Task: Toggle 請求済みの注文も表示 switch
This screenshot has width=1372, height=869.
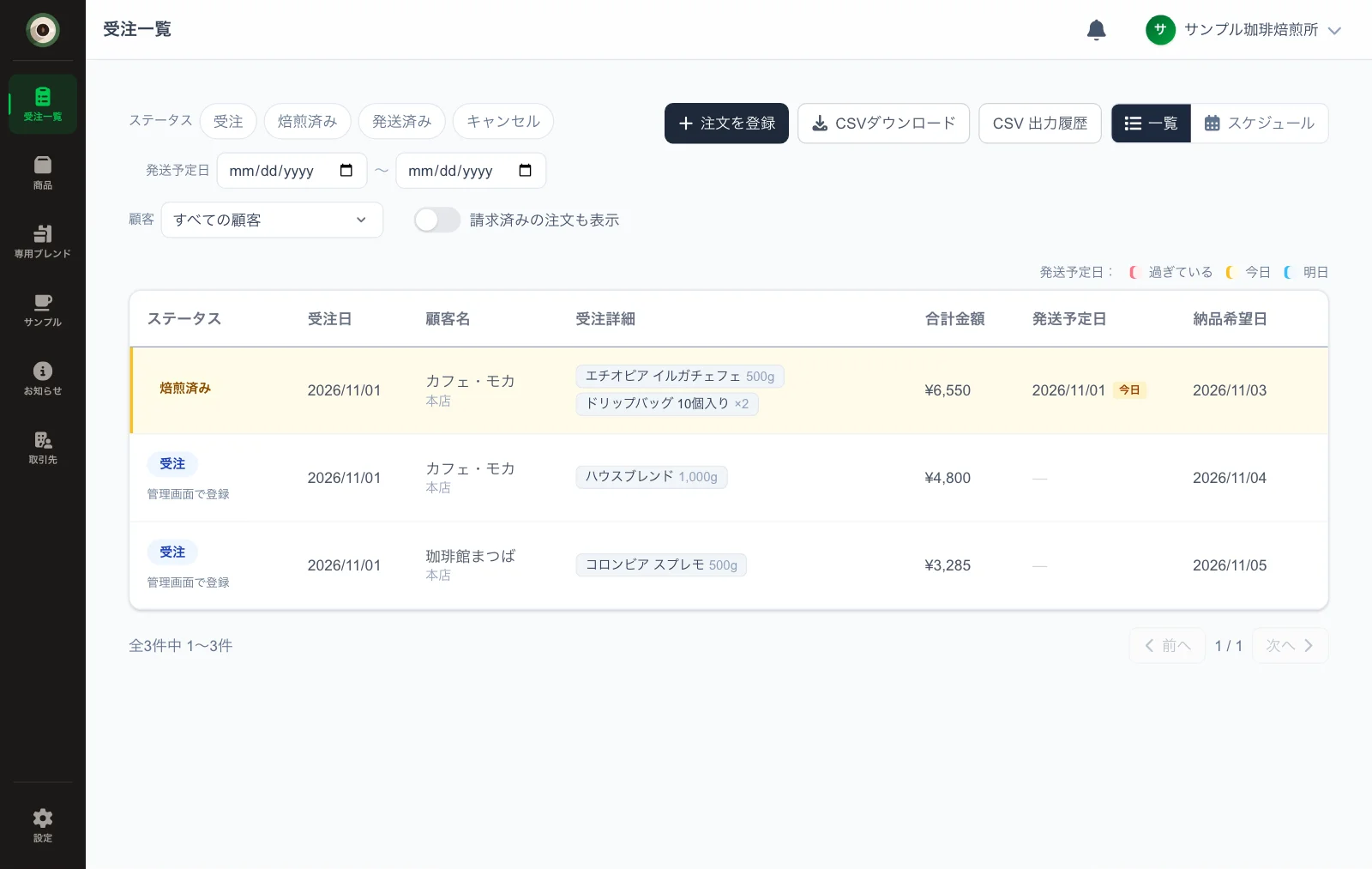Action: 437,220
